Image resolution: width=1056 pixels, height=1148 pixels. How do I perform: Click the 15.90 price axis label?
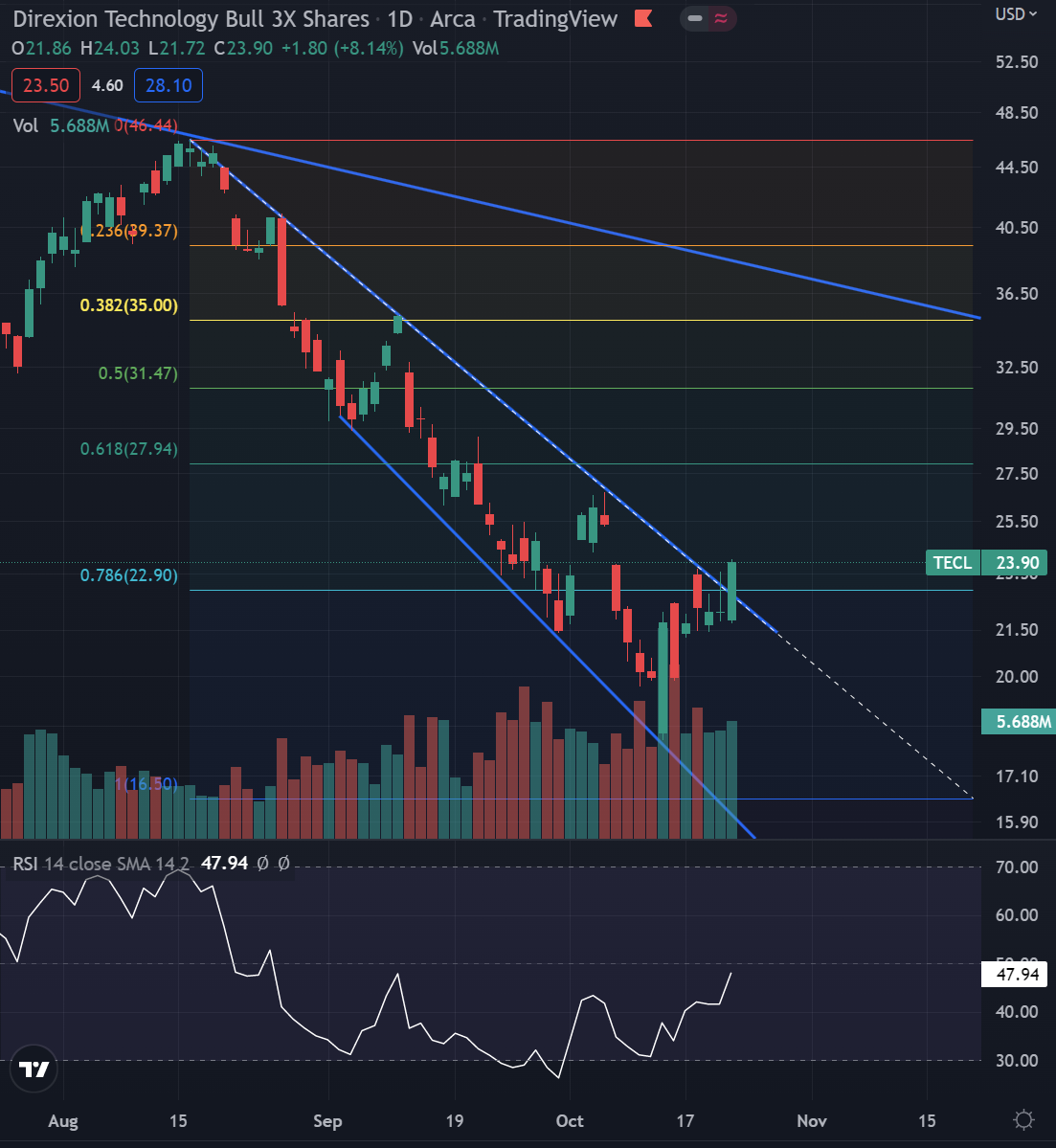pyautogui.click(x=1017, y=822)
